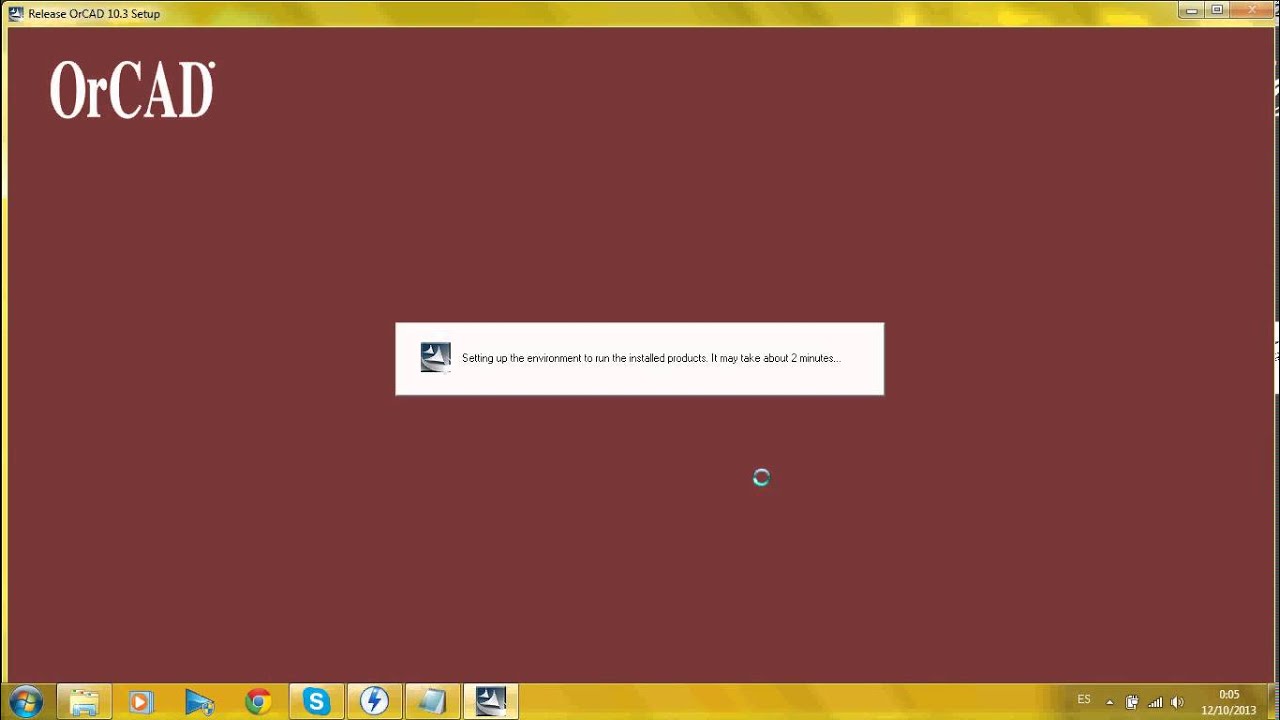This screenshot has height=720, width=1280.
Task: Open the taskbar item left of OrCAD Setup
Action: pyautogui.click(x=432, y=701)
